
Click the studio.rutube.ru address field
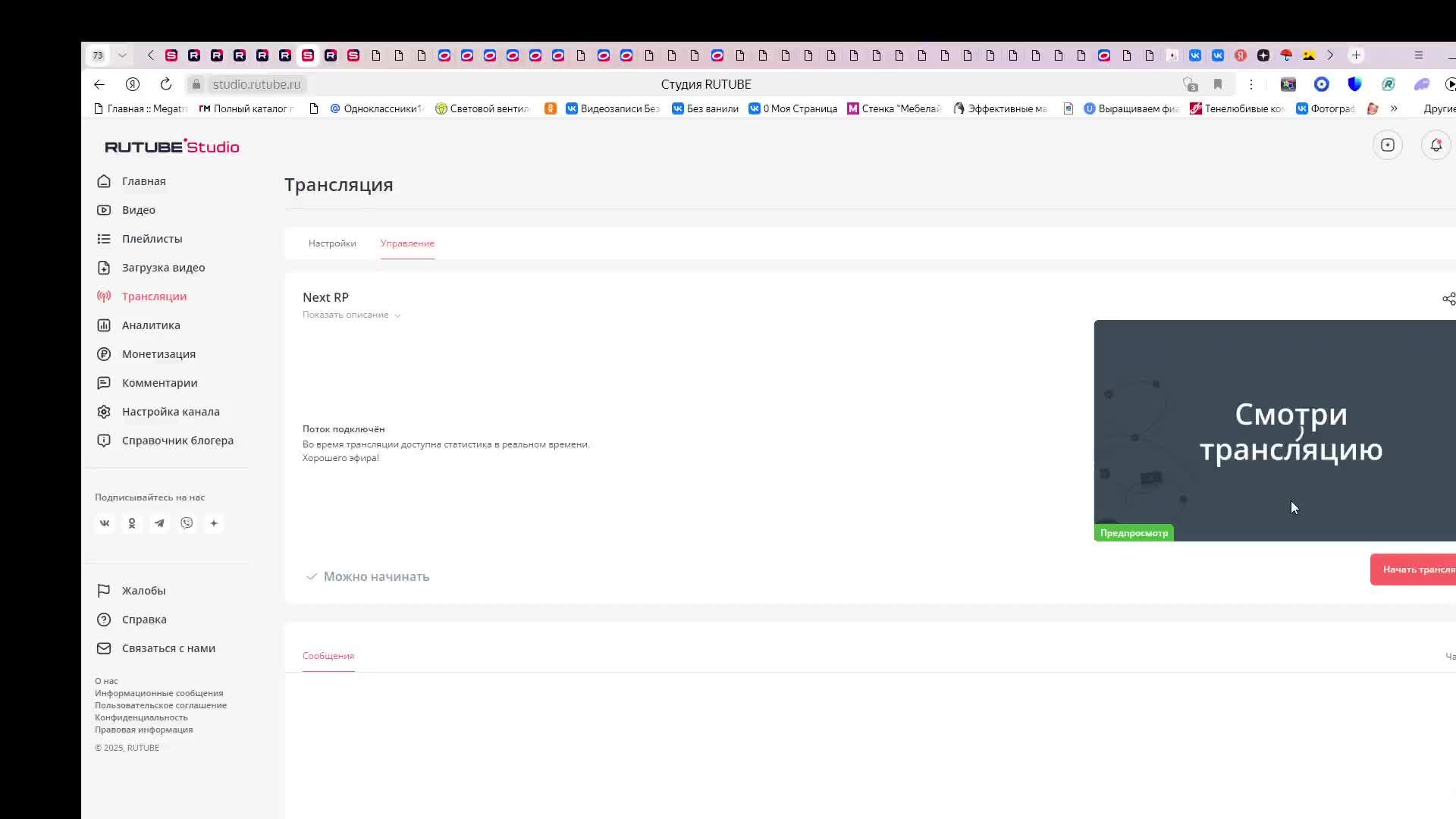coord(256,84)
